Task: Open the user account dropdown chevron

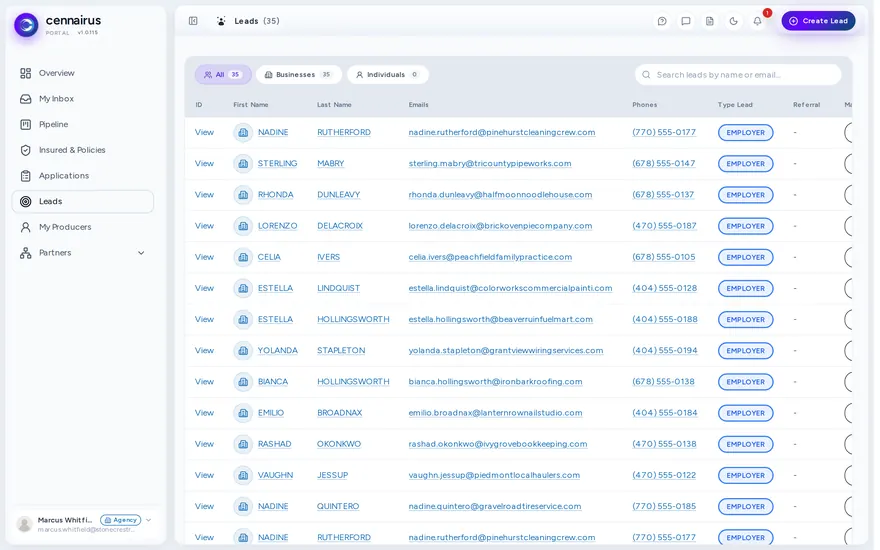Action: [x=149, y=520]
